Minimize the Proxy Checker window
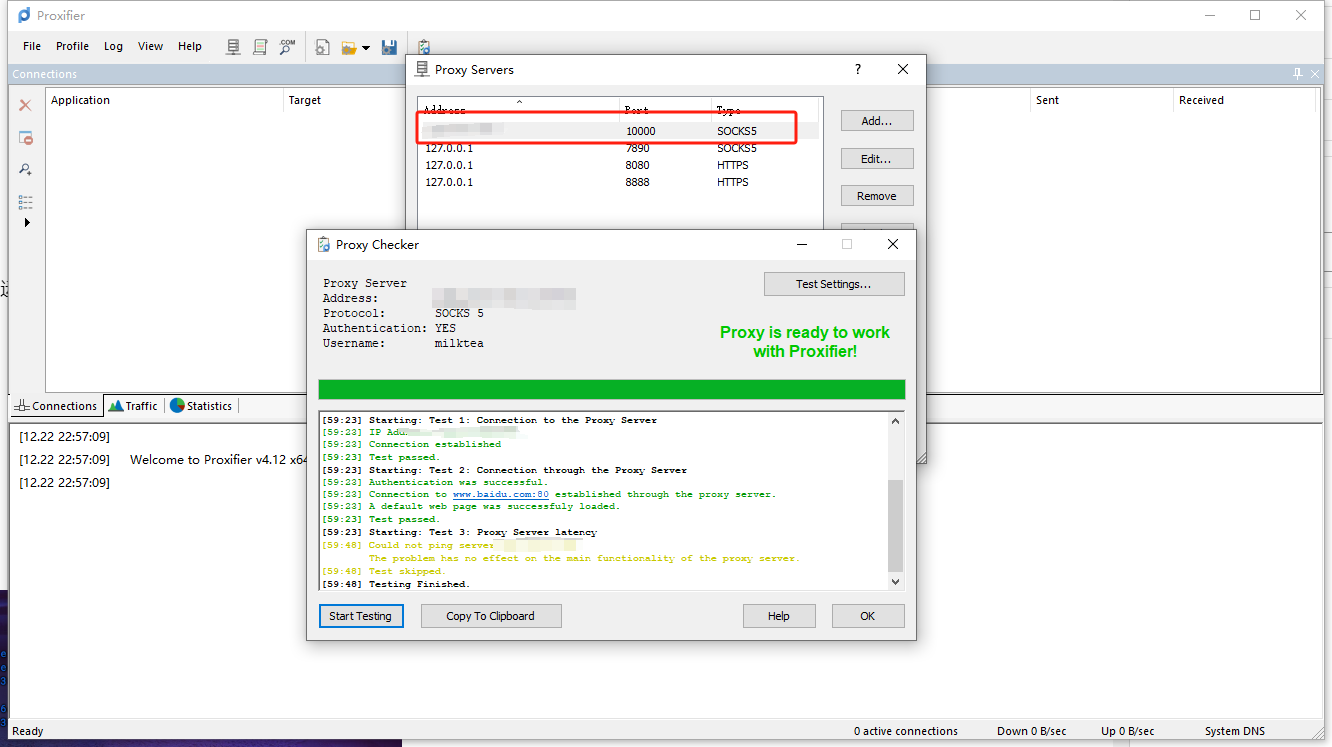Viewport: 1332px width, 747px height. [x=802, y=244]
